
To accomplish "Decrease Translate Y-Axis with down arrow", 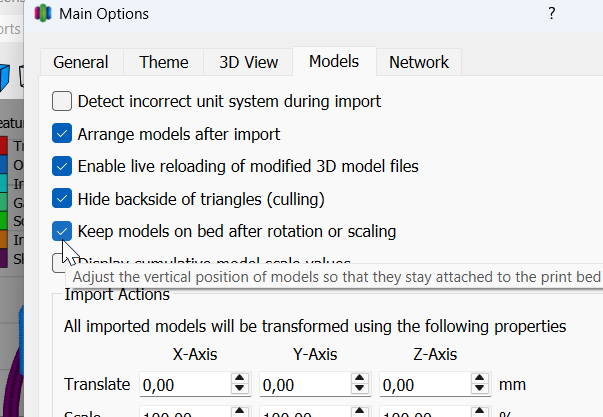I will pos(360,388).
